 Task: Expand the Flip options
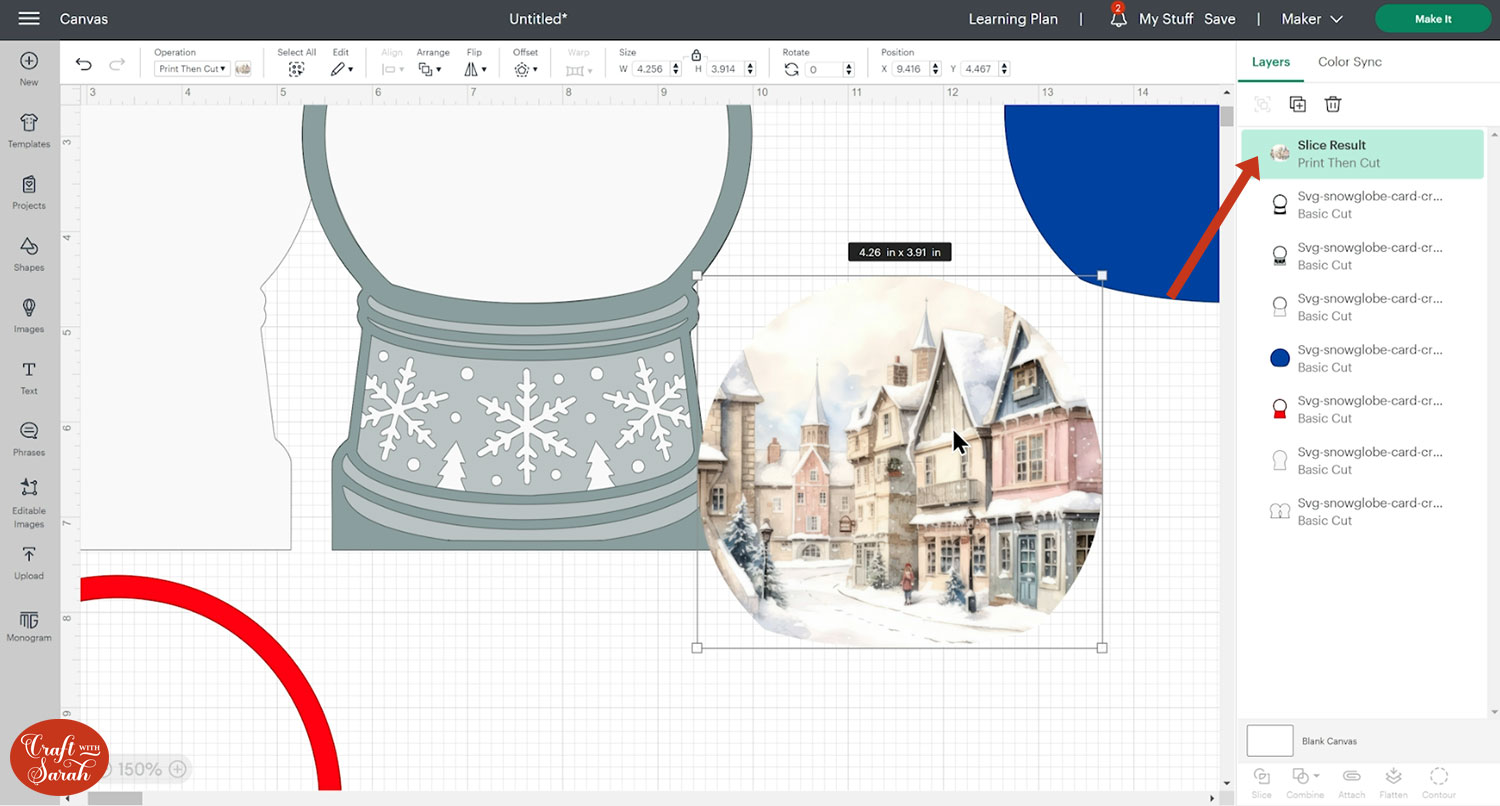pos(475,69)
